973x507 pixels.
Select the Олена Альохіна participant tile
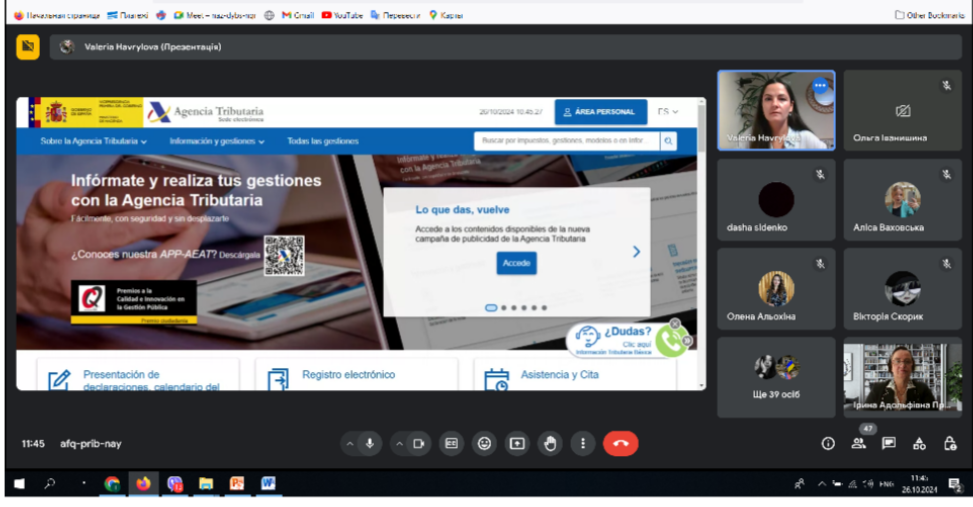click(x=776, y=289)
